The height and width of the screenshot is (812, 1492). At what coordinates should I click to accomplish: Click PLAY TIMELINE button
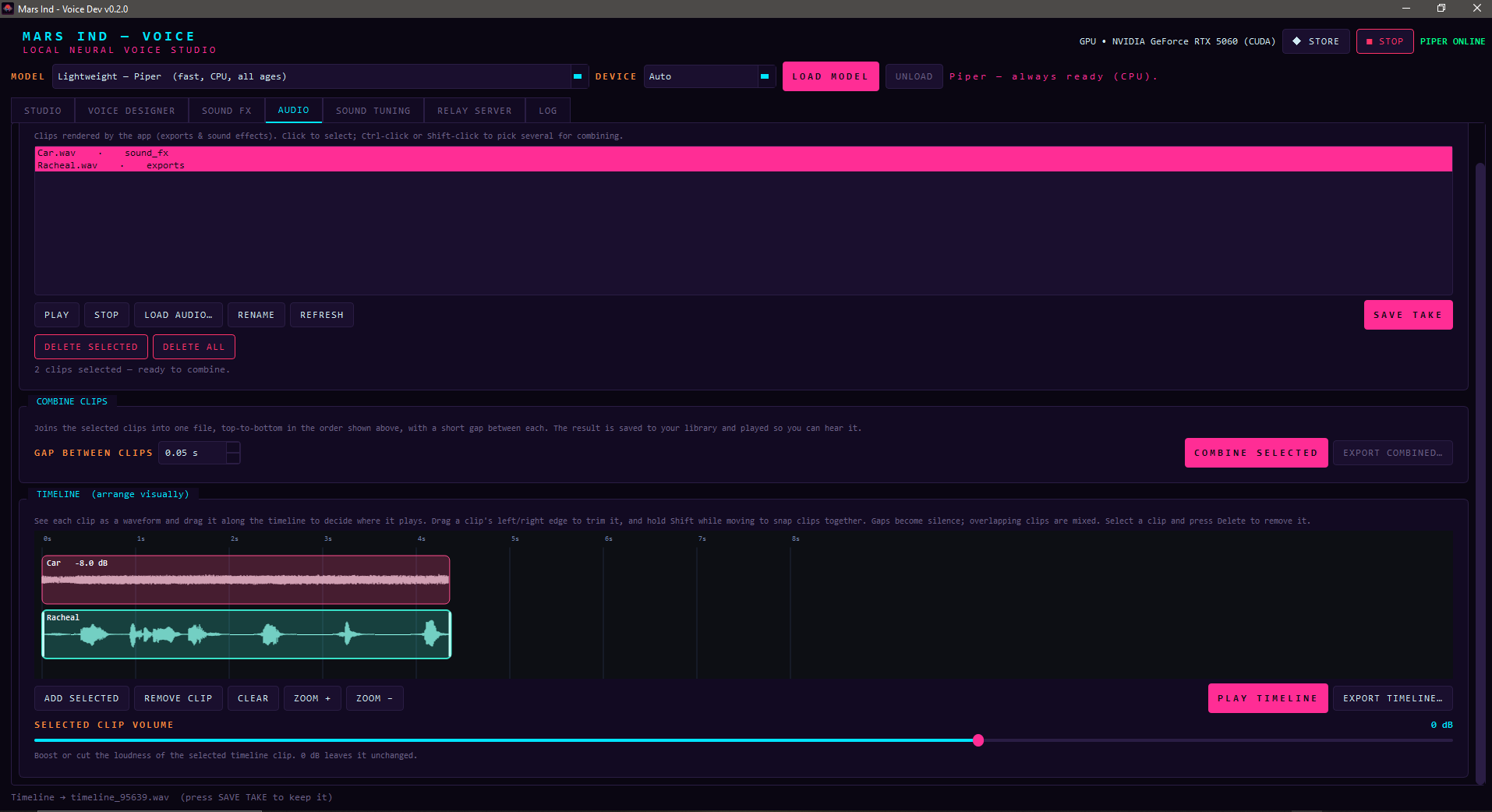click(x=1267, y=698)
